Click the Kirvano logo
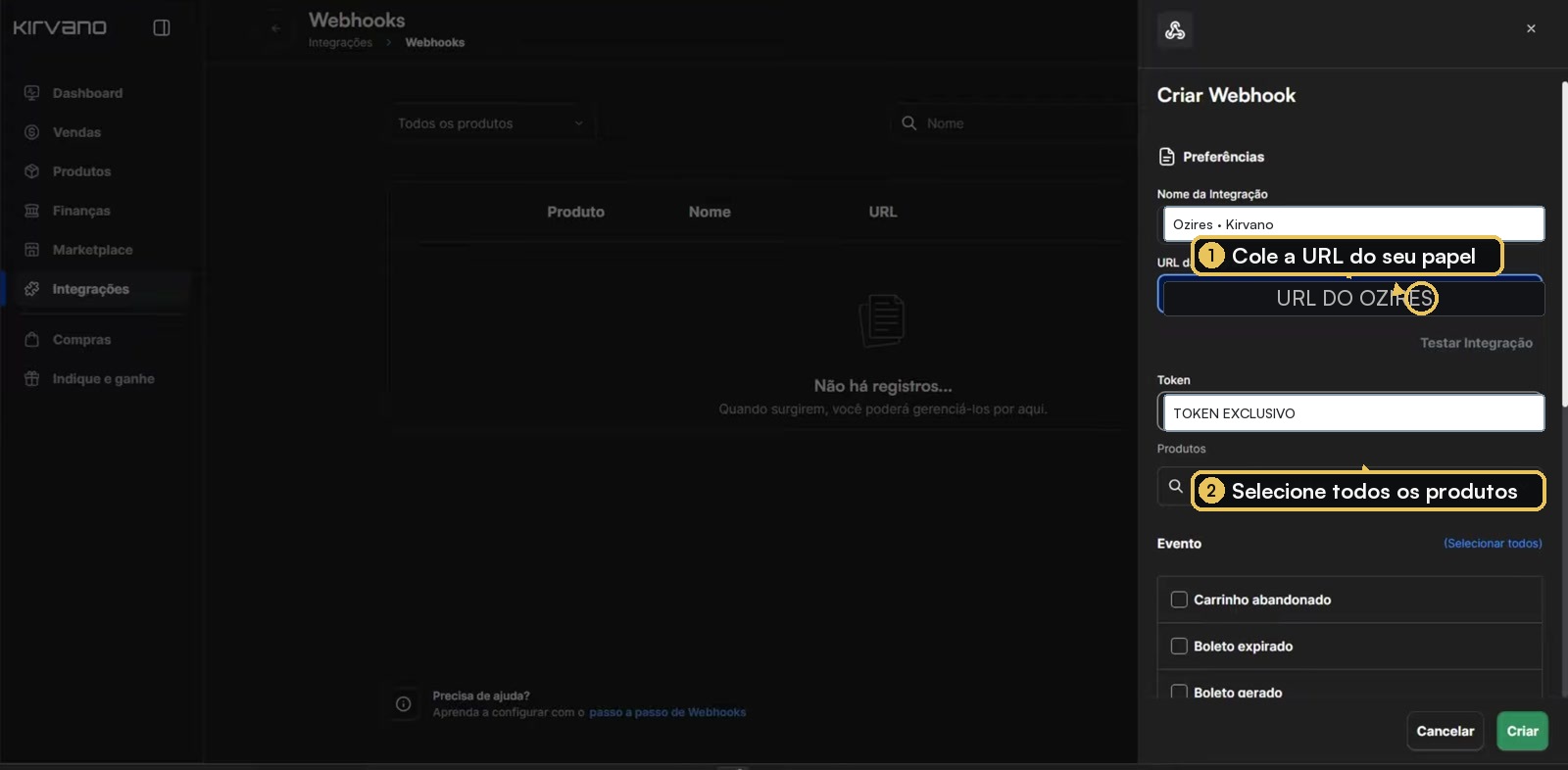The height and width of the screenshot is (770, 1568). point(60,27)
